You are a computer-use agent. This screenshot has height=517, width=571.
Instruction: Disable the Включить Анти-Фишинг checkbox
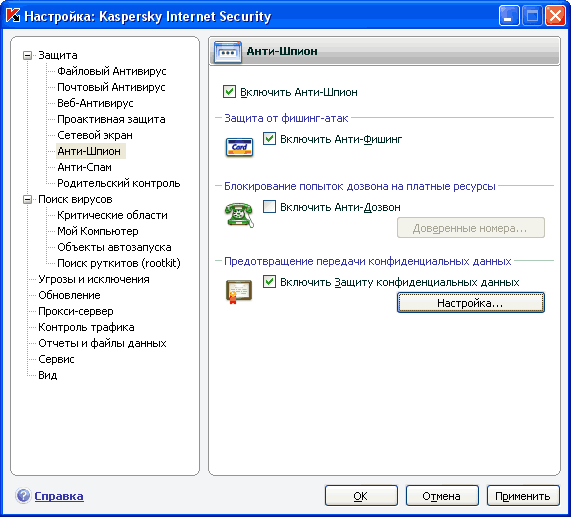(269, 139)
